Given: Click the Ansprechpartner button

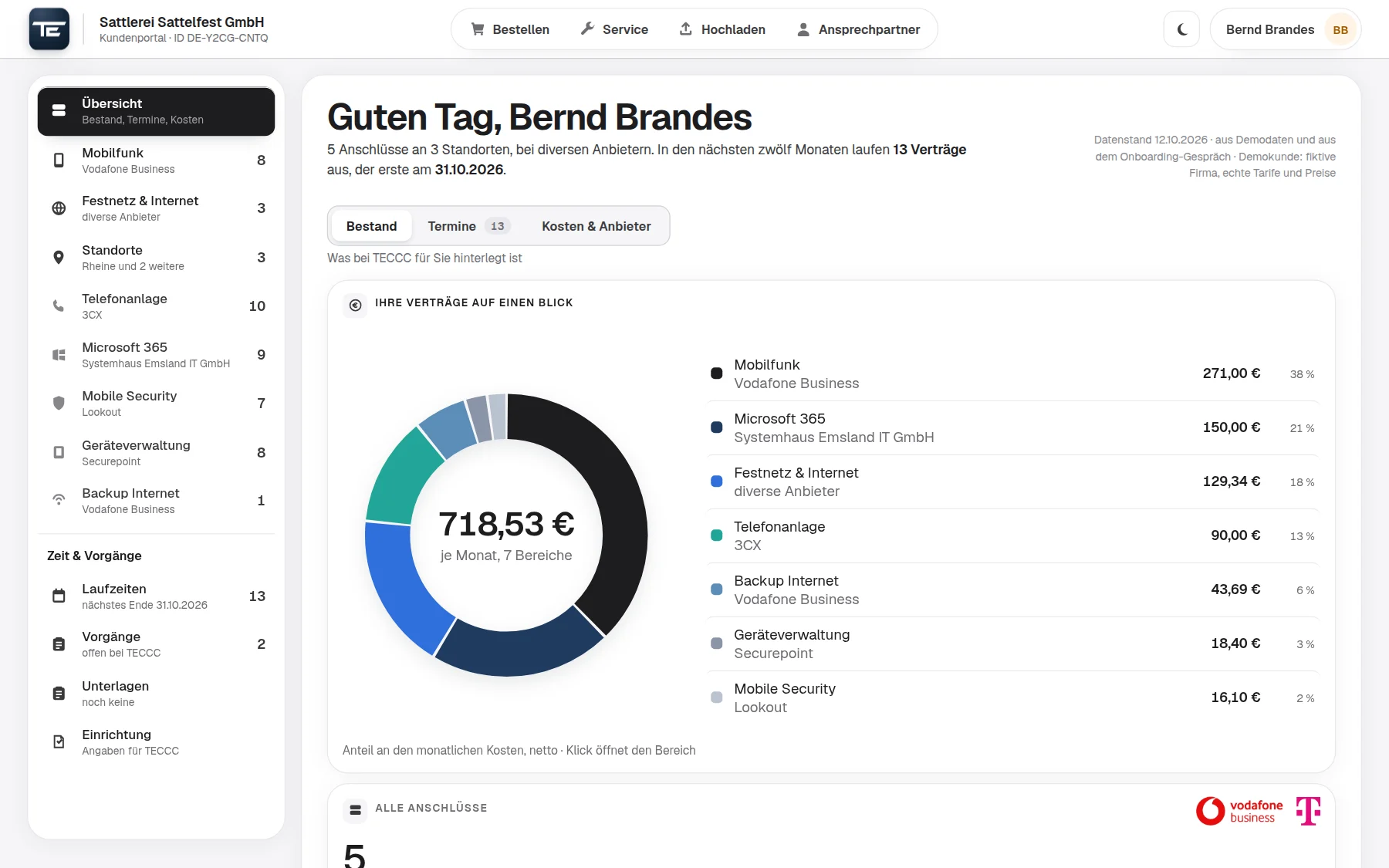Looking at the screenshot, I should pos(858,29).
